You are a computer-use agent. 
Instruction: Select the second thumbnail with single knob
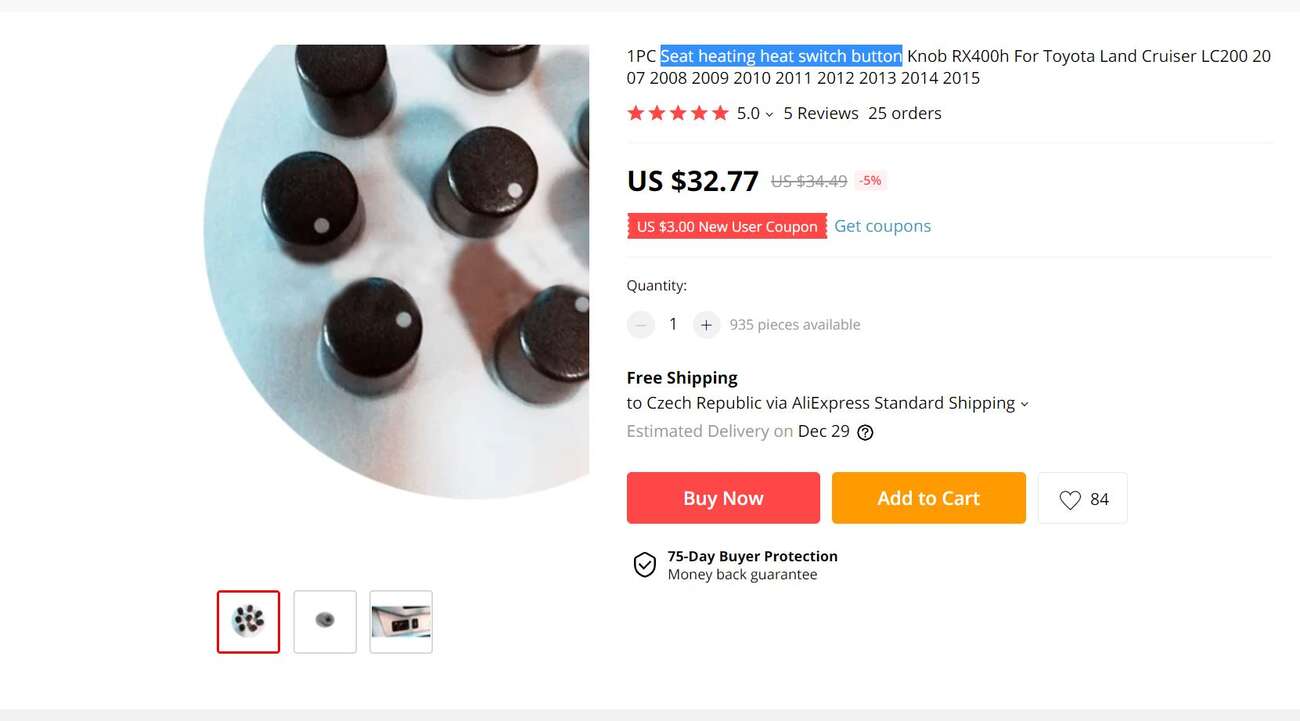pos(325,622)
